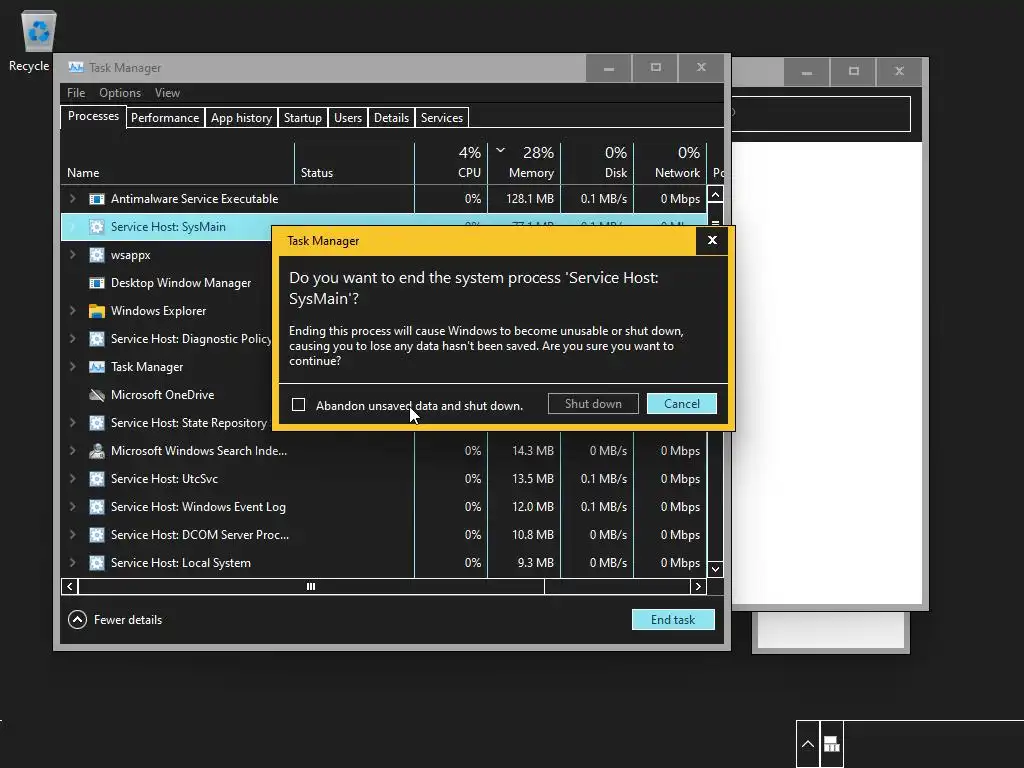Click the vertical scrollbar down arrow

tap(715, 569)
